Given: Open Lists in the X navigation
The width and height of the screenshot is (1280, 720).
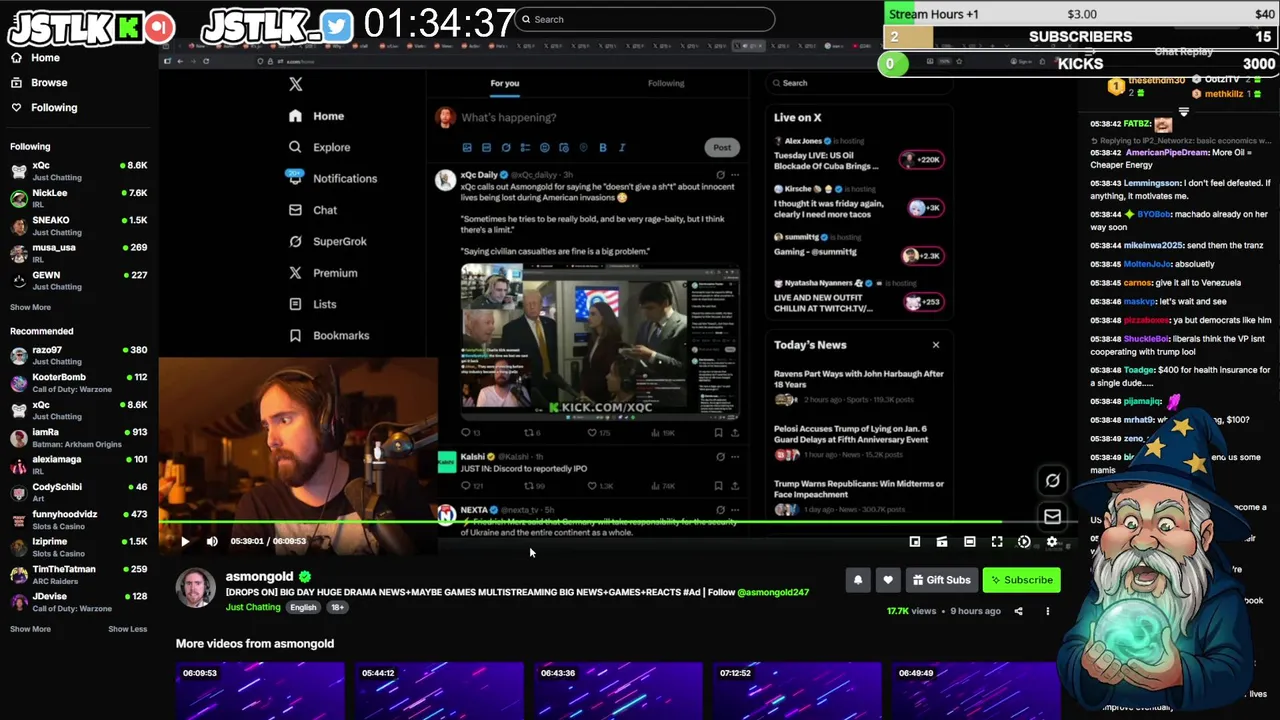Looking at the screenshot, I should (x=312, y=304).
